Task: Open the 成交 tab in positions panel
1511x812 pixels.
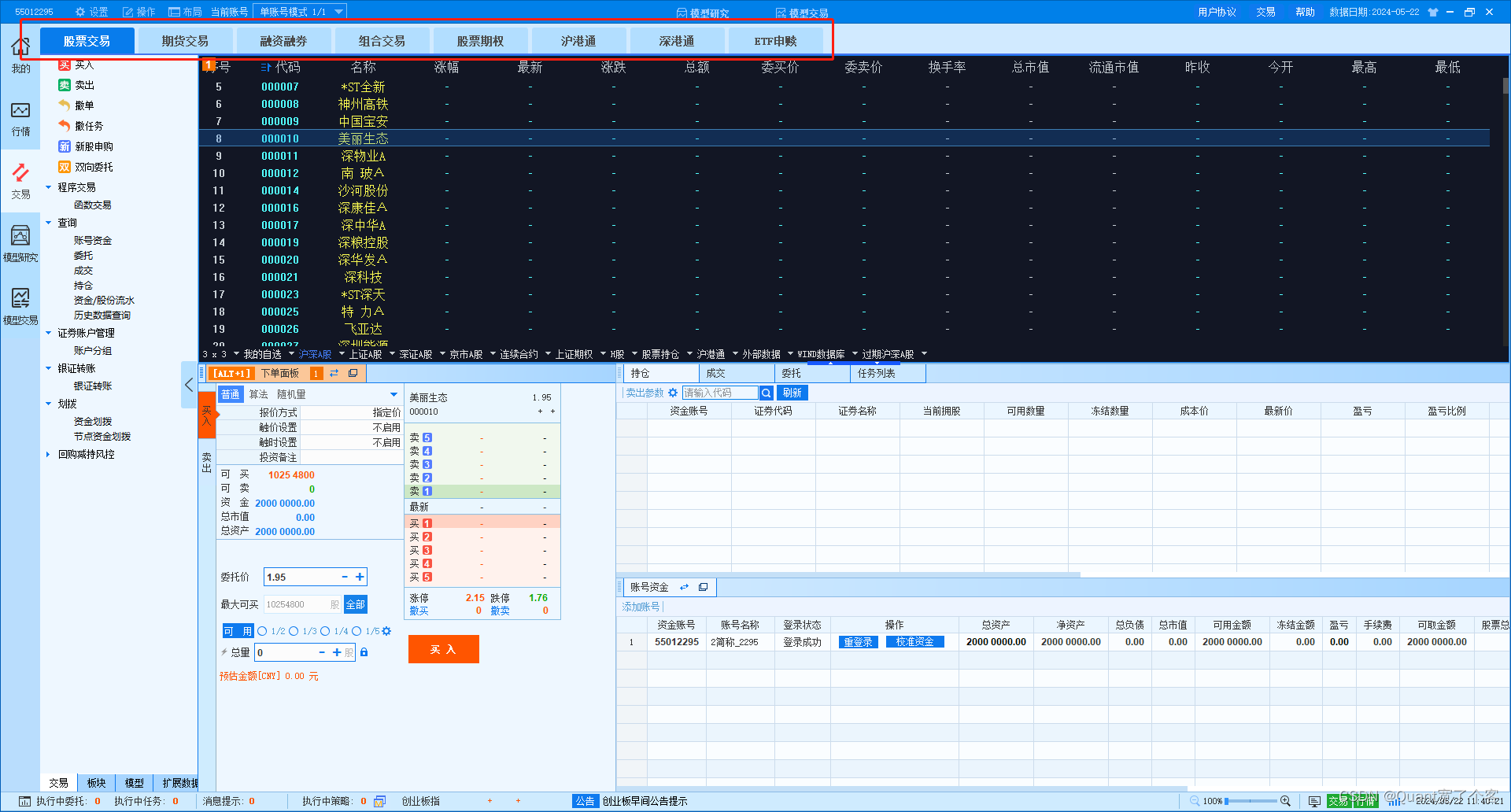Action: click(x=736, y=373)
